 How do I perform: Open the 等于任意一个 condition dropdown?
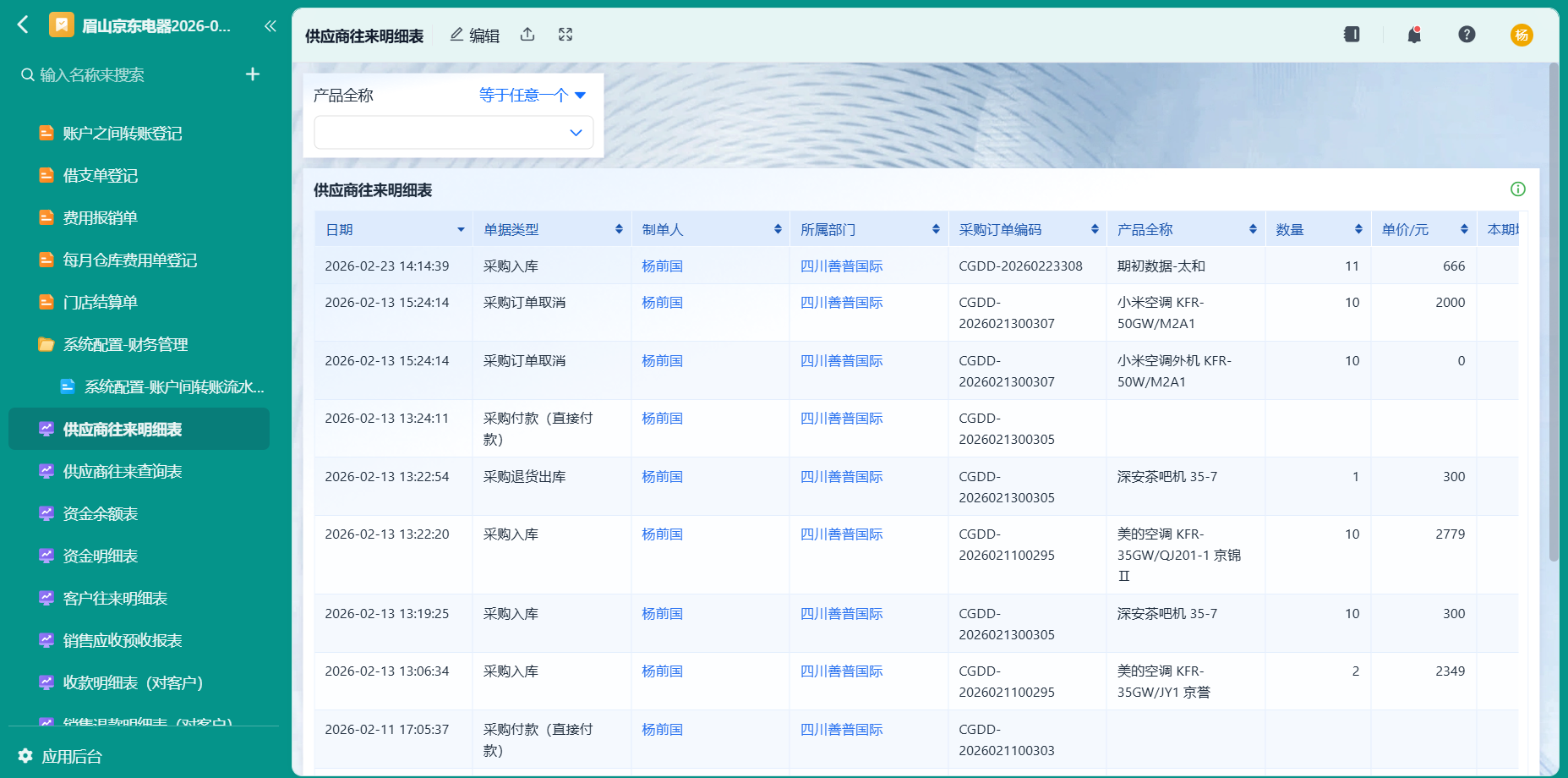[x=533, y=96]
